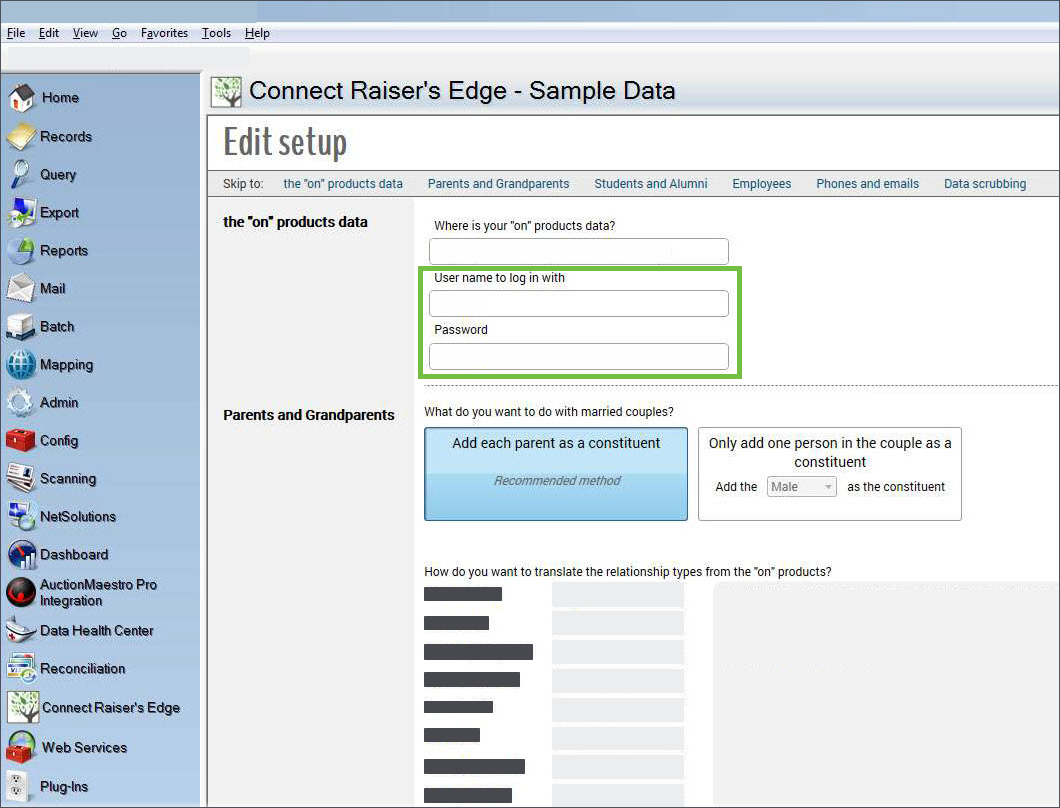
Task: Open the Edit menu
Action: [x=49, y=32]
